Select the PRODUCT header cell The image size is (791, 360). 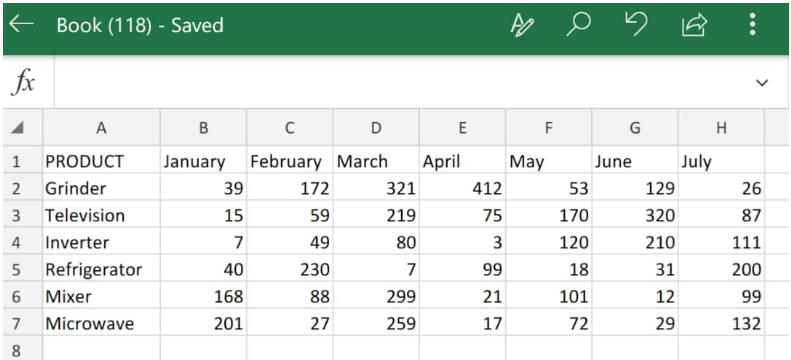pos(101,161)
